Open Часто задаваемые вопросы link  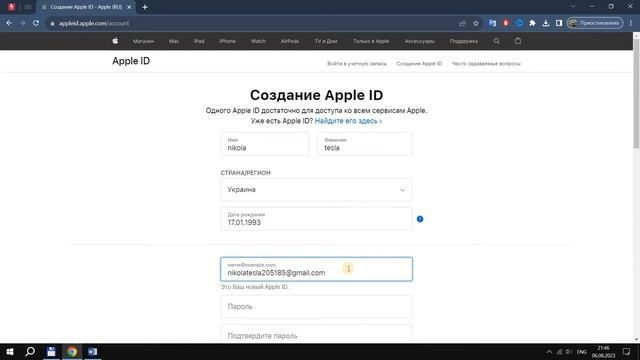pyautogui.click(x=486, y=64)
